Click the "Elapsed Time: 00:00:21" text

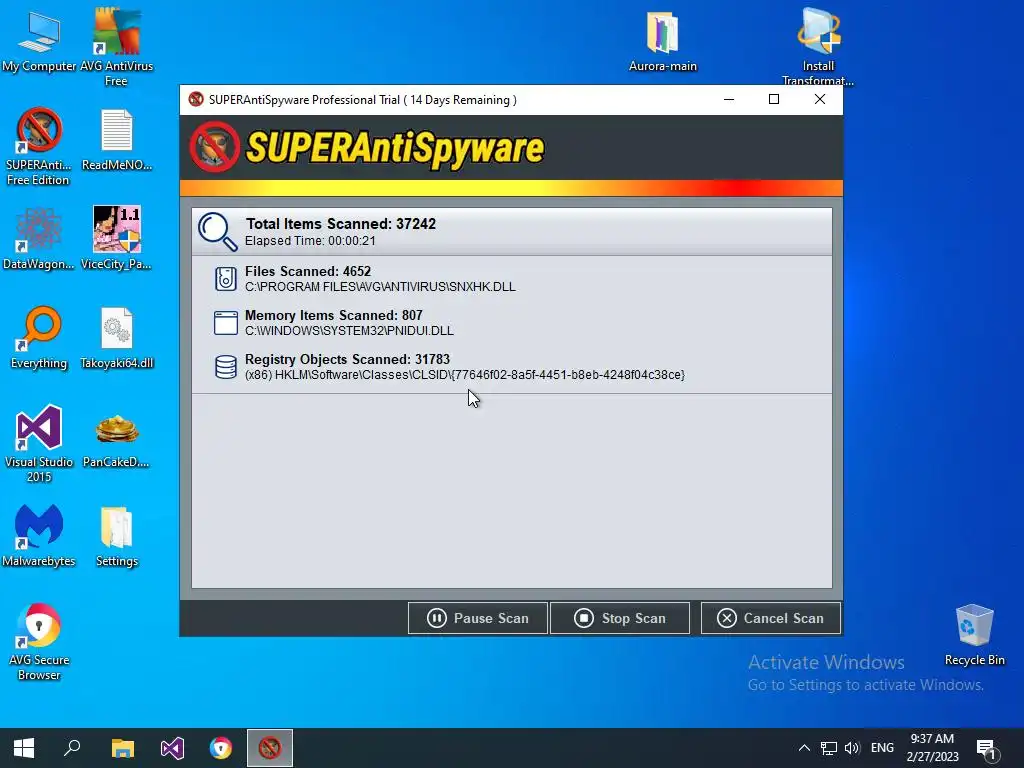click(x=310, y=241)
